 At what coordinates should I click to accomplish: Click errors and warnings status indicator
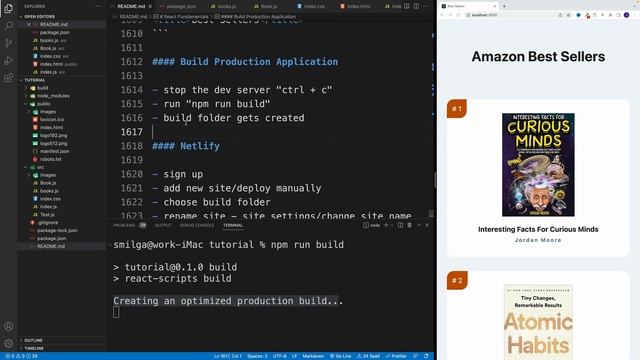(21, 356)
